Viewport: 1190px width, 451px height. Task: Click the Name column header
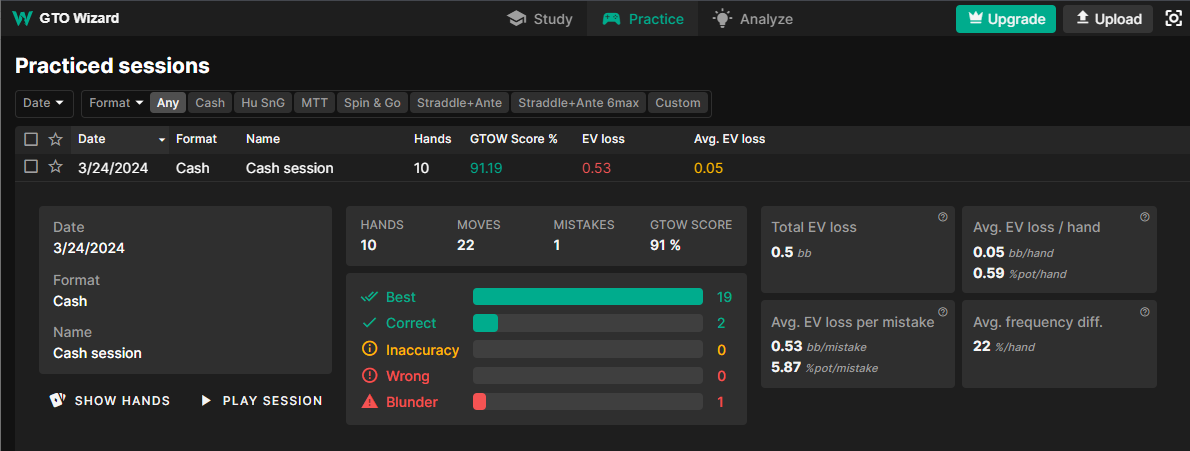[263, 139]
